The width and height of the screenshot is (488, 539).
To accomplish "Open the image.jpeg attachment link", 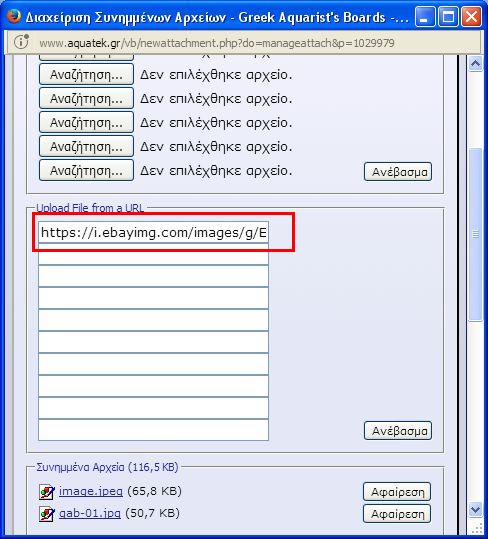I will tap(91, 491).
